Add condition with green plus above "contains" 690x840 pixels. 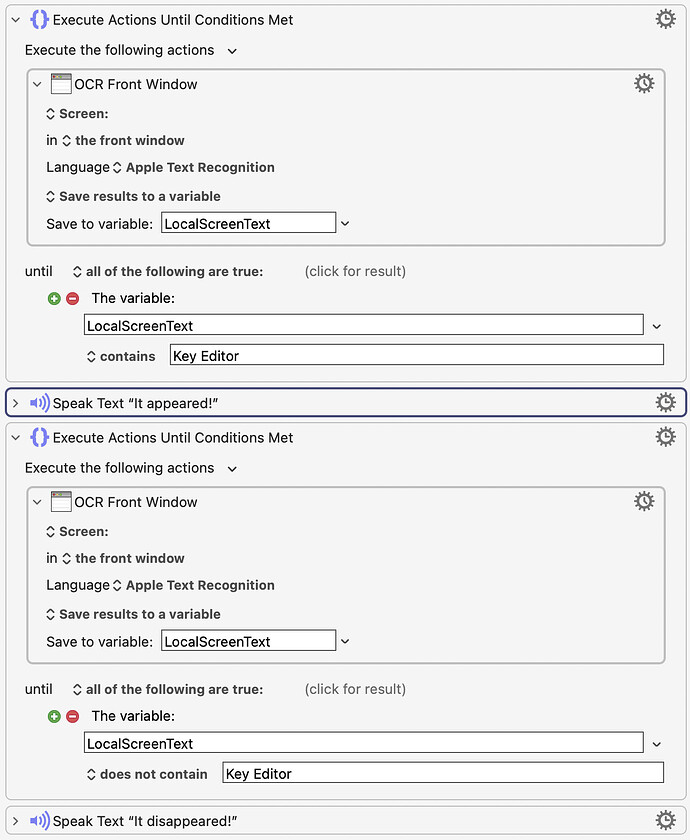pos(54,298)
